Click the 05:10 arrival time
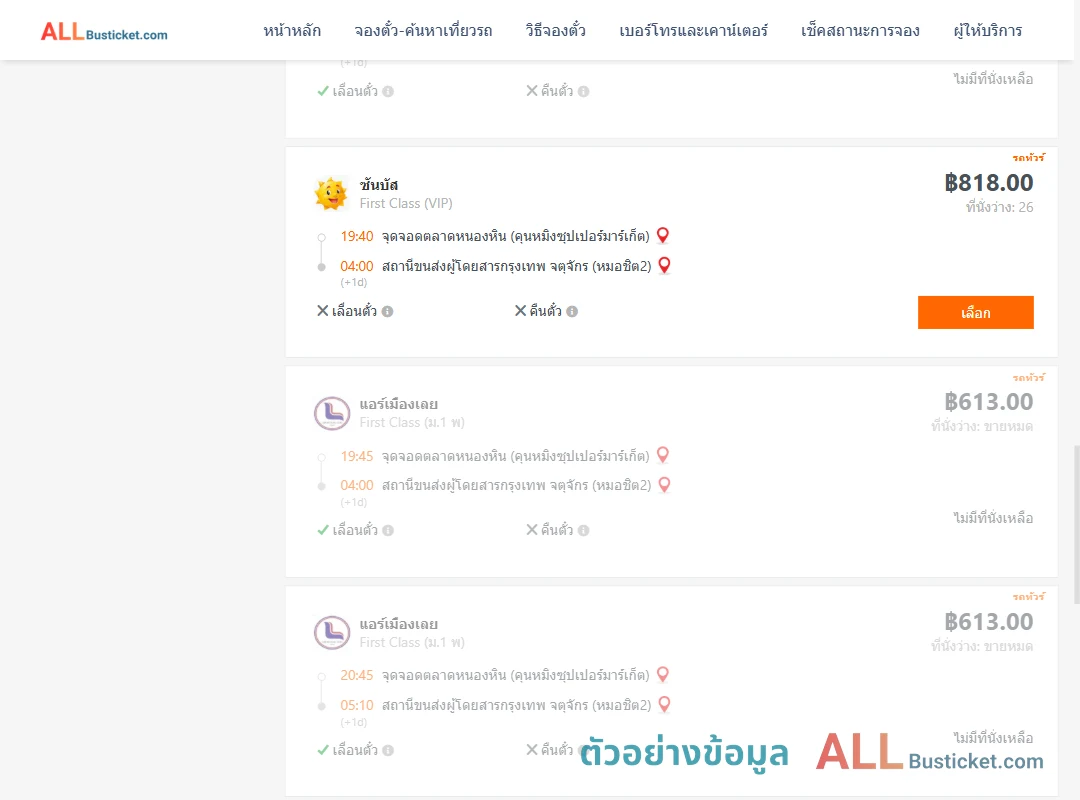This screenshot has width=1080, height=800. (357, 706)
